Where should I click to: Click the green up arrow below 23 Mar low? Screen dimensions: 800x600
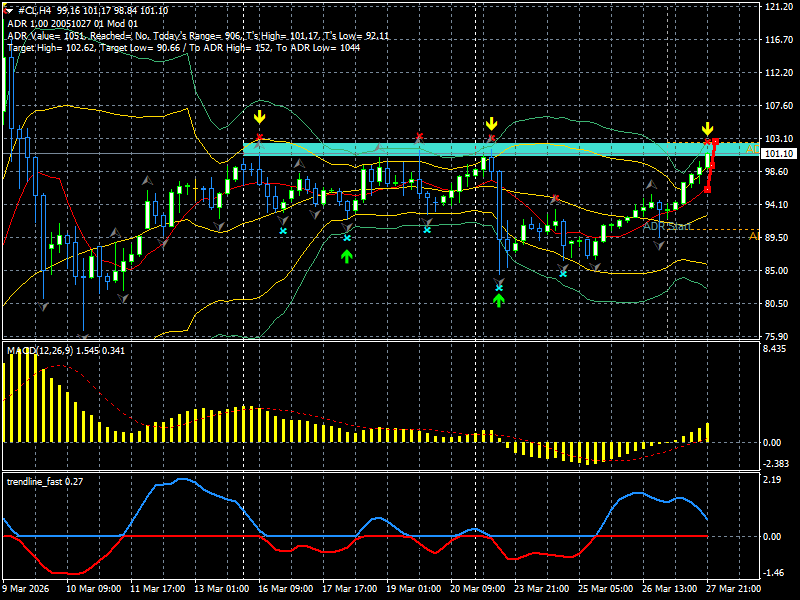tap(499, 299)
